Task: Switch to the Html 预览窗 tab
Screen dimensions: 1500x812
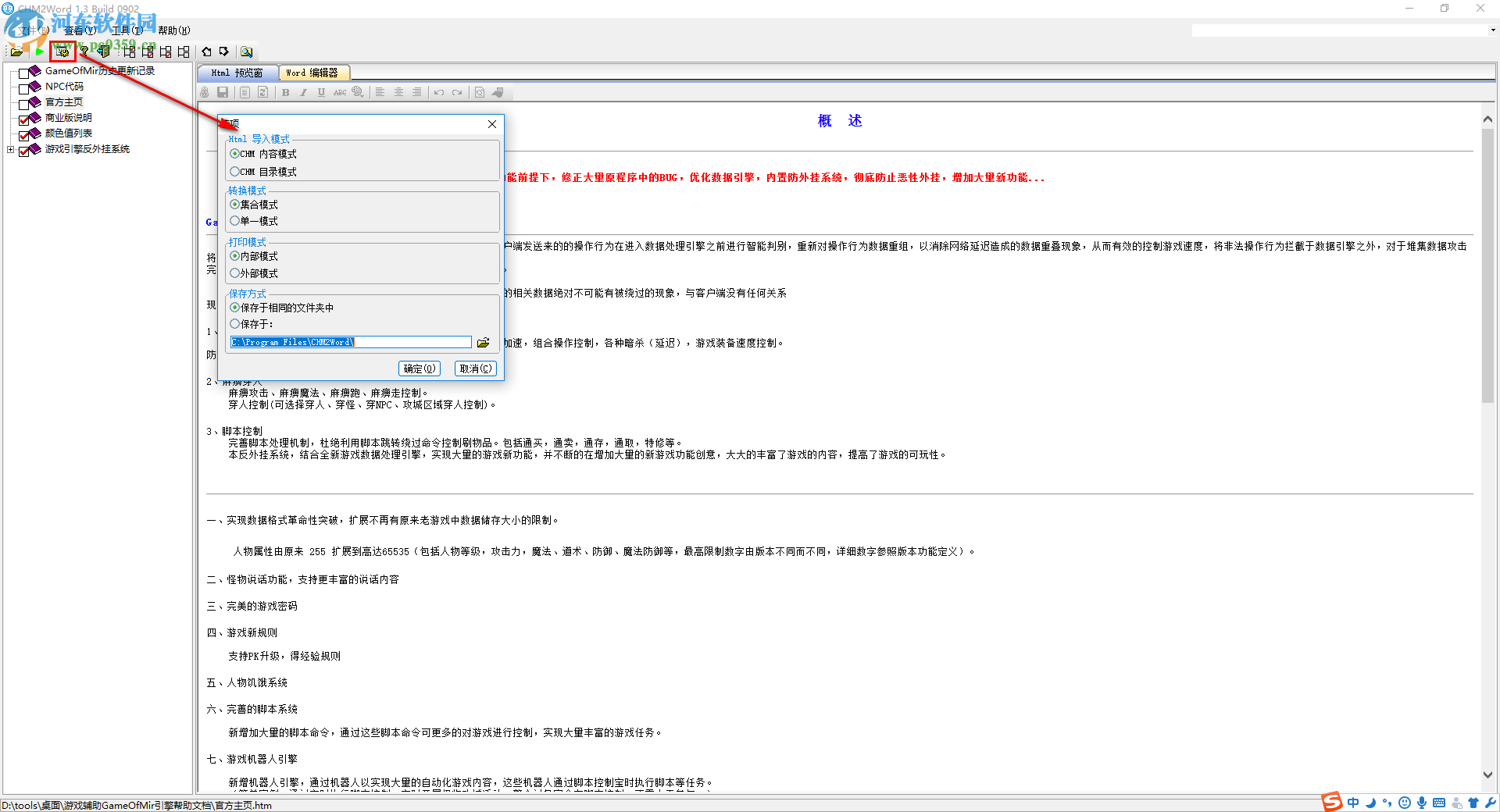Action: pos(237,73)
